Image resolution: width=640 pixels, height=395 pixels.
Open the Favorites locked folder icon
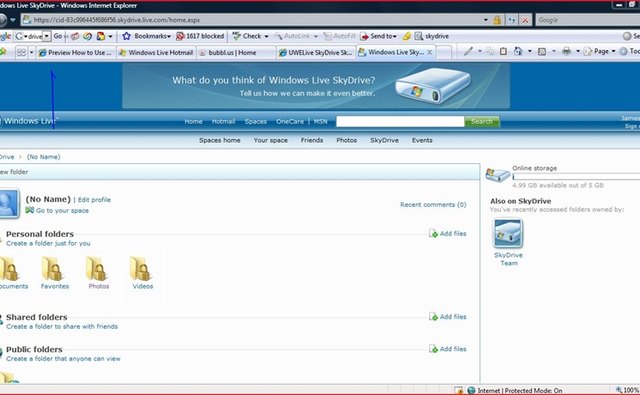[53, 269]
